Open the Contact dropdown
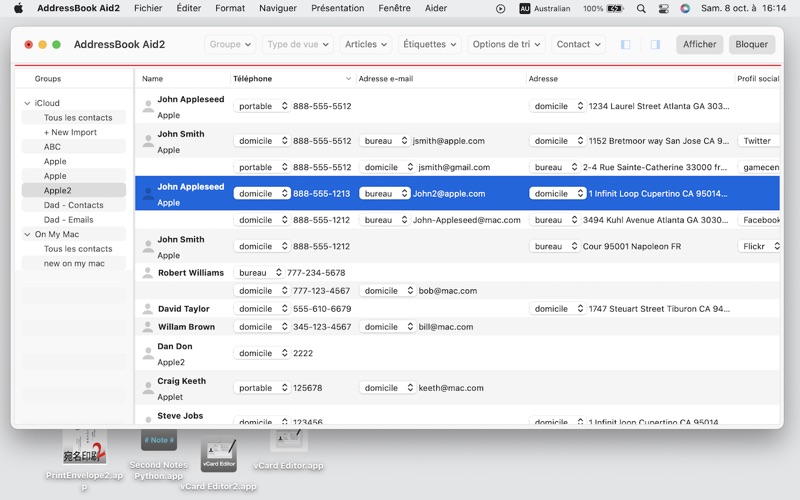 pos(579,44)
